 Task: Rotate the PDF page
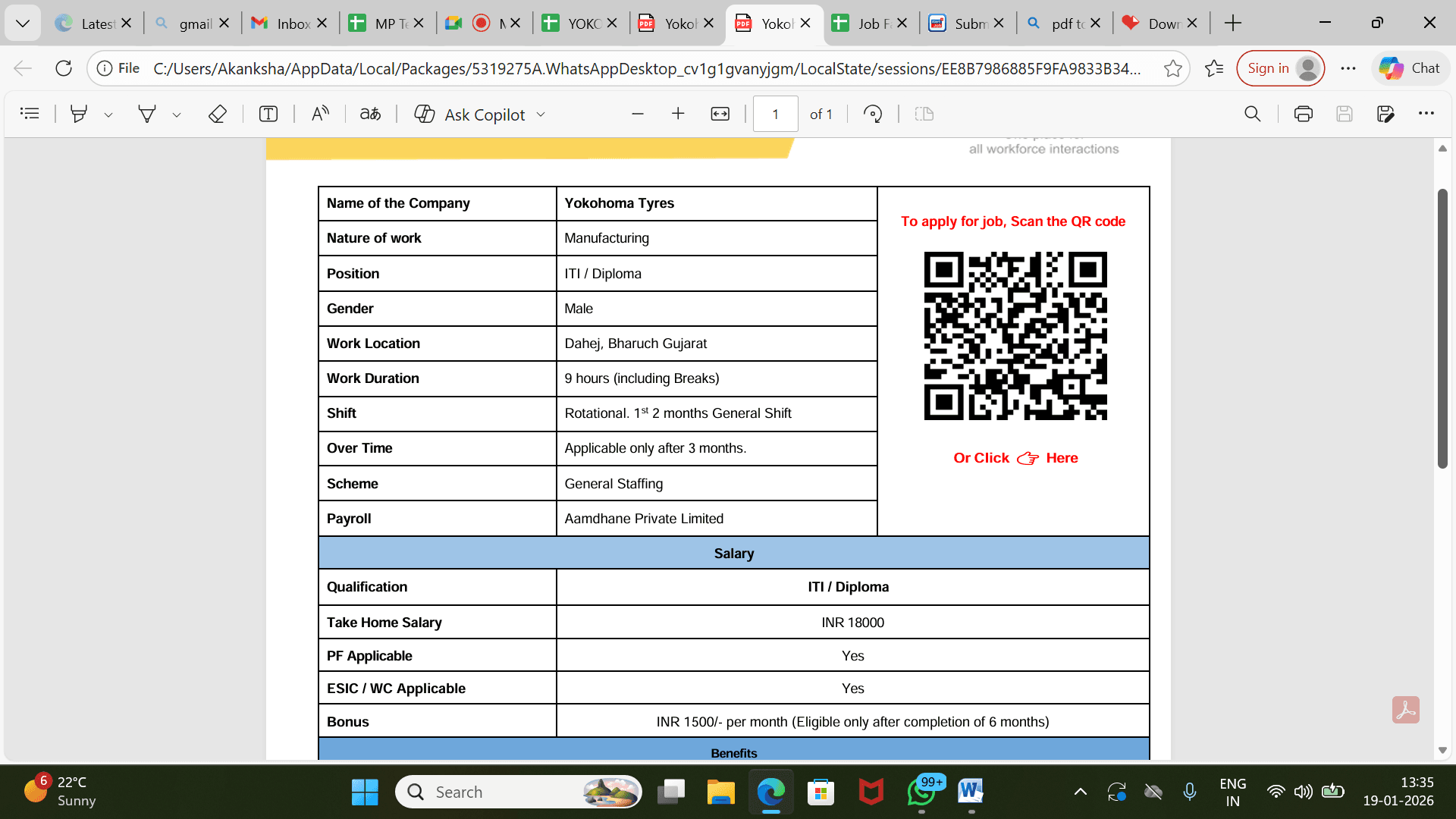[873, 114]
